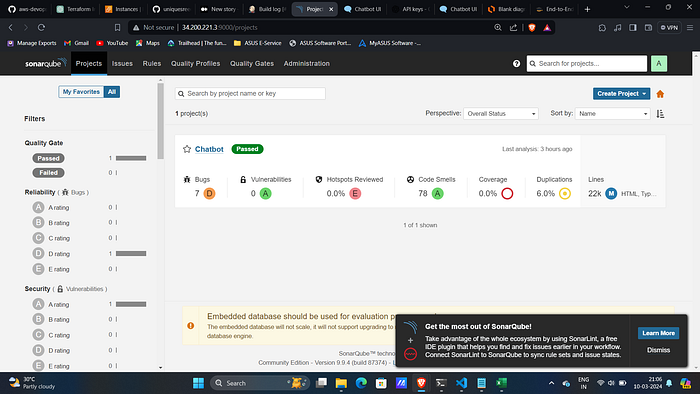This screenshot has width=700, height=394.
Task: Click the Brave shields icon in address bar
Action: click(x=532, y=28)
